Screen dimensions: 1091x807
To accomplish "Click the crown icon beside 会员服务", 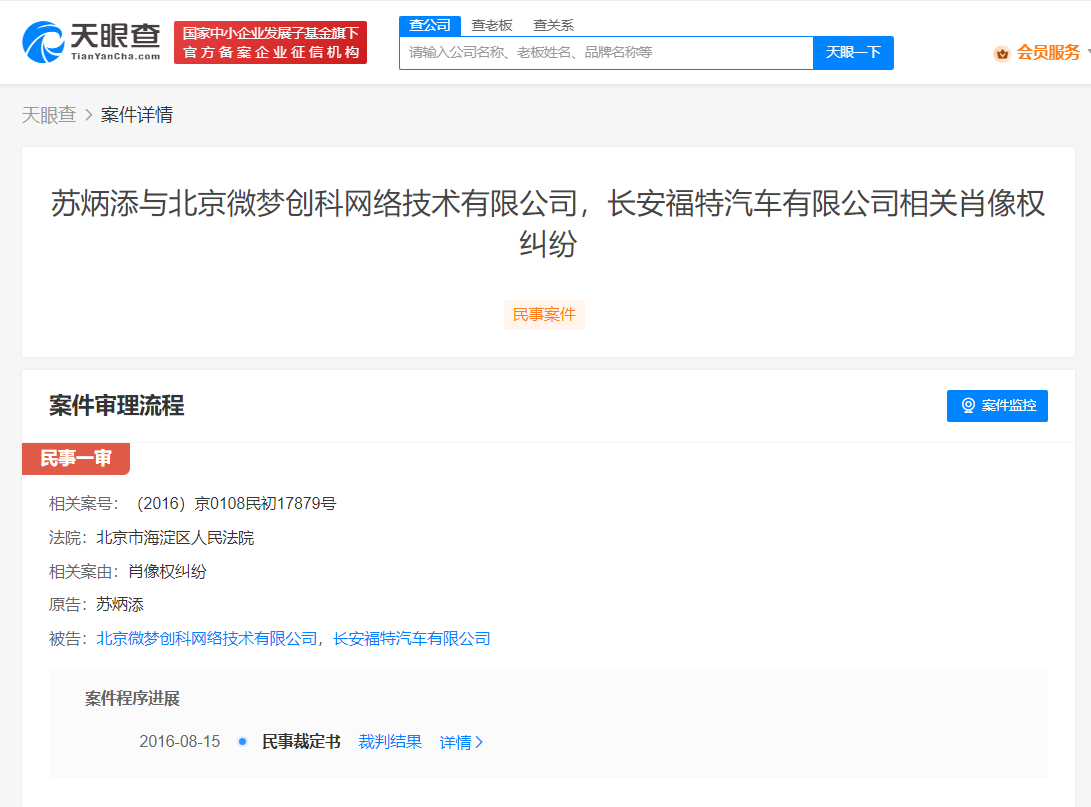I will 1002,54.
